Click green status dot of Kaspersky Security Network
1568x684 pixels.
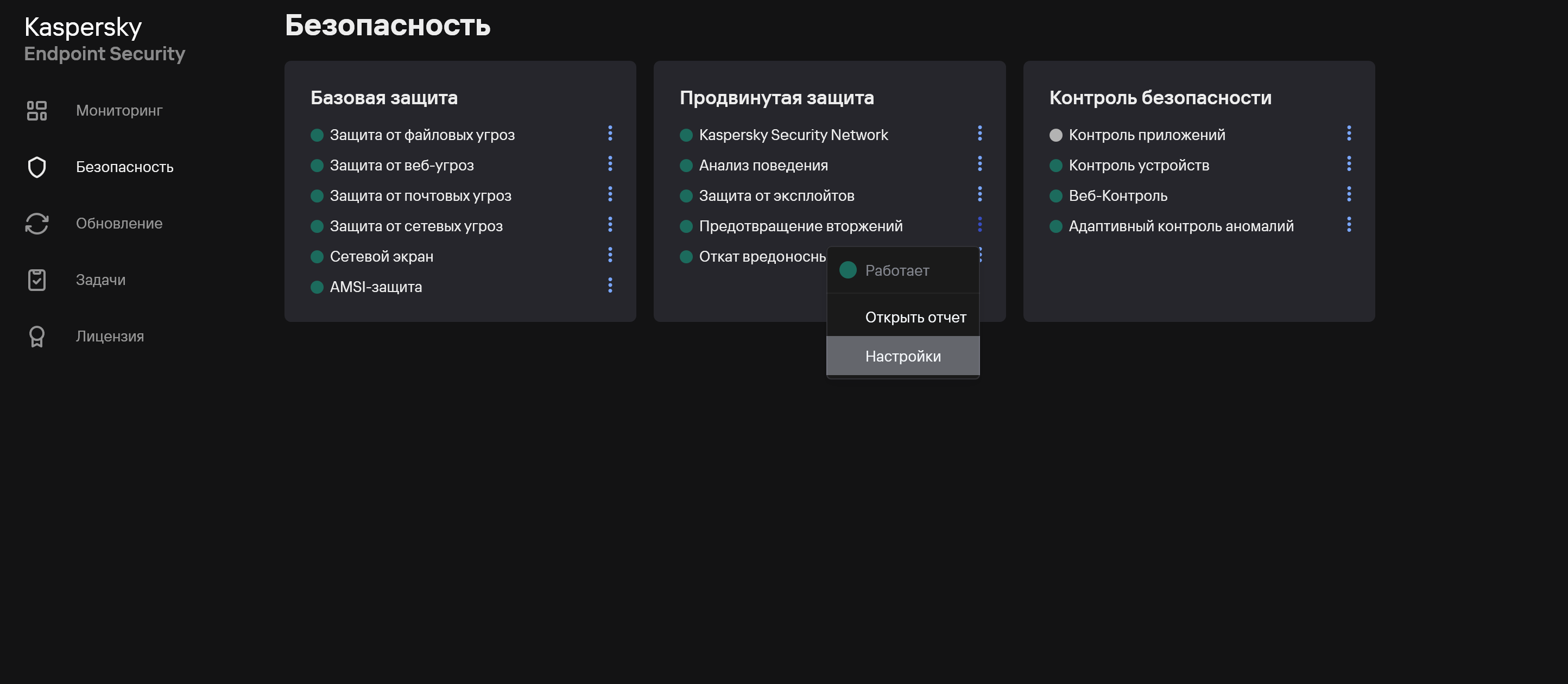point(686,135)
